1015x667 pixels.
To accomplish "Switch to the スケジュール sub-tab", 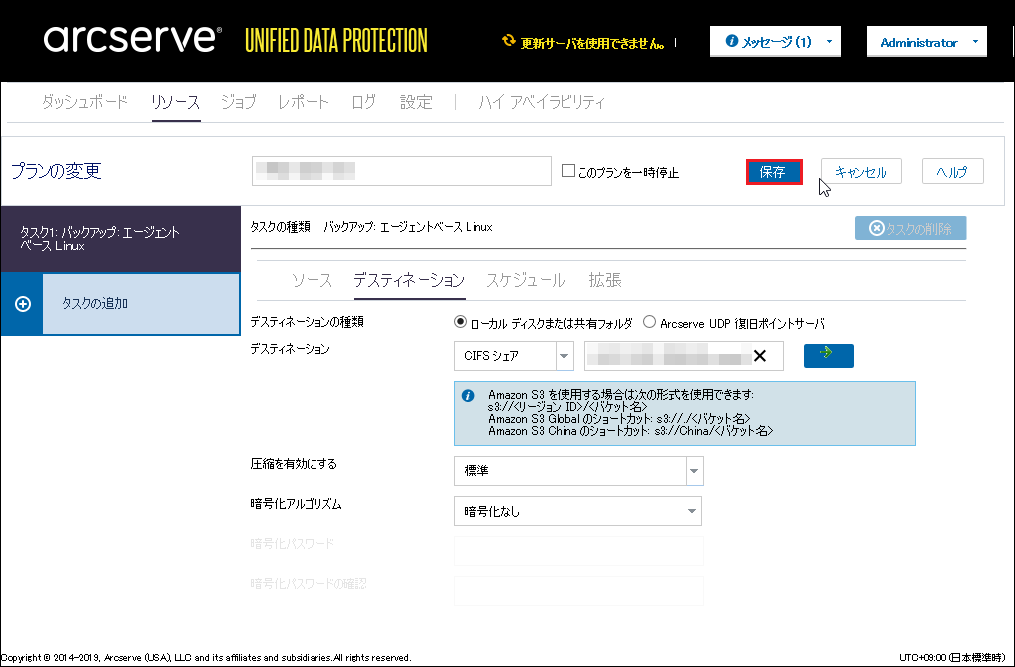I will click(526, 280).
